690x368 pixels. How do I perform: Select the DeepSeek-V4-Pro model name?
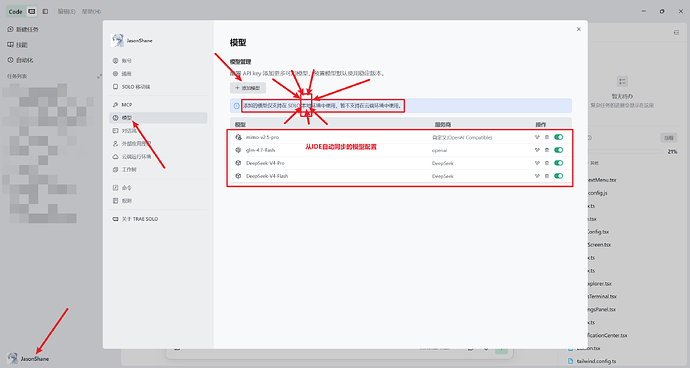tap(265, 163)
